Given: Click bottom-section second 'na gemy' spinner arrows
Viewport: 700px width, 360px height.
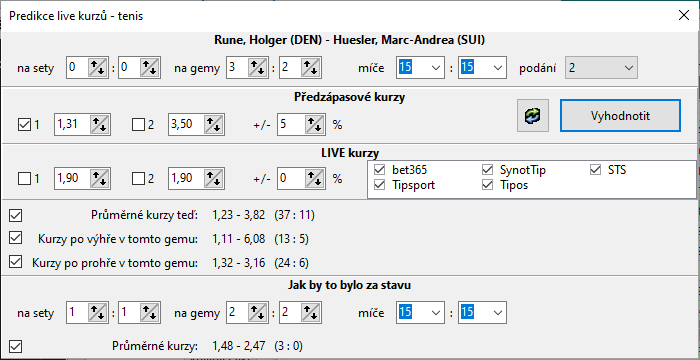Looking at the screenshot, I should (311, 312).
